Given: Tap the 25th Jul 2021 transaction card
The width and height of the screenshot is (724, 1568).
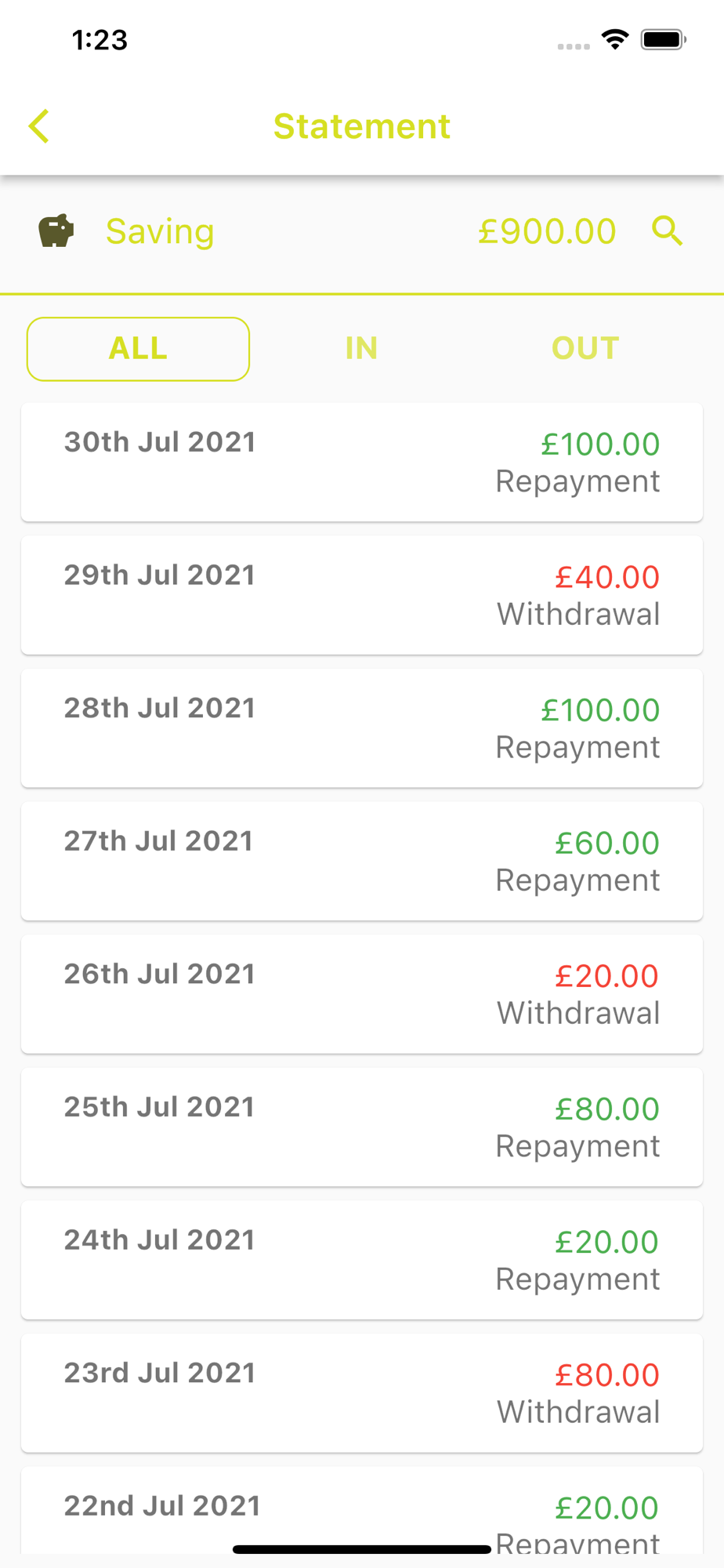Looking at the screenshot, I should point(361,1127).
